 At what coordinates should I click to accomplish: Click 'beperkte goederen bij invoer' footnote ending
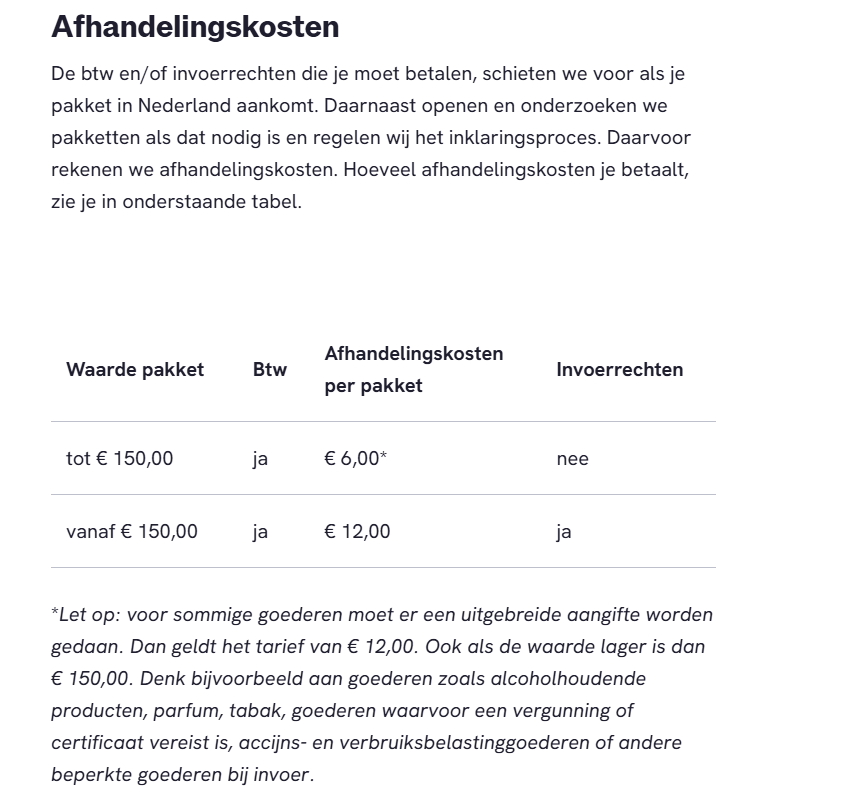tap(183, 775)
